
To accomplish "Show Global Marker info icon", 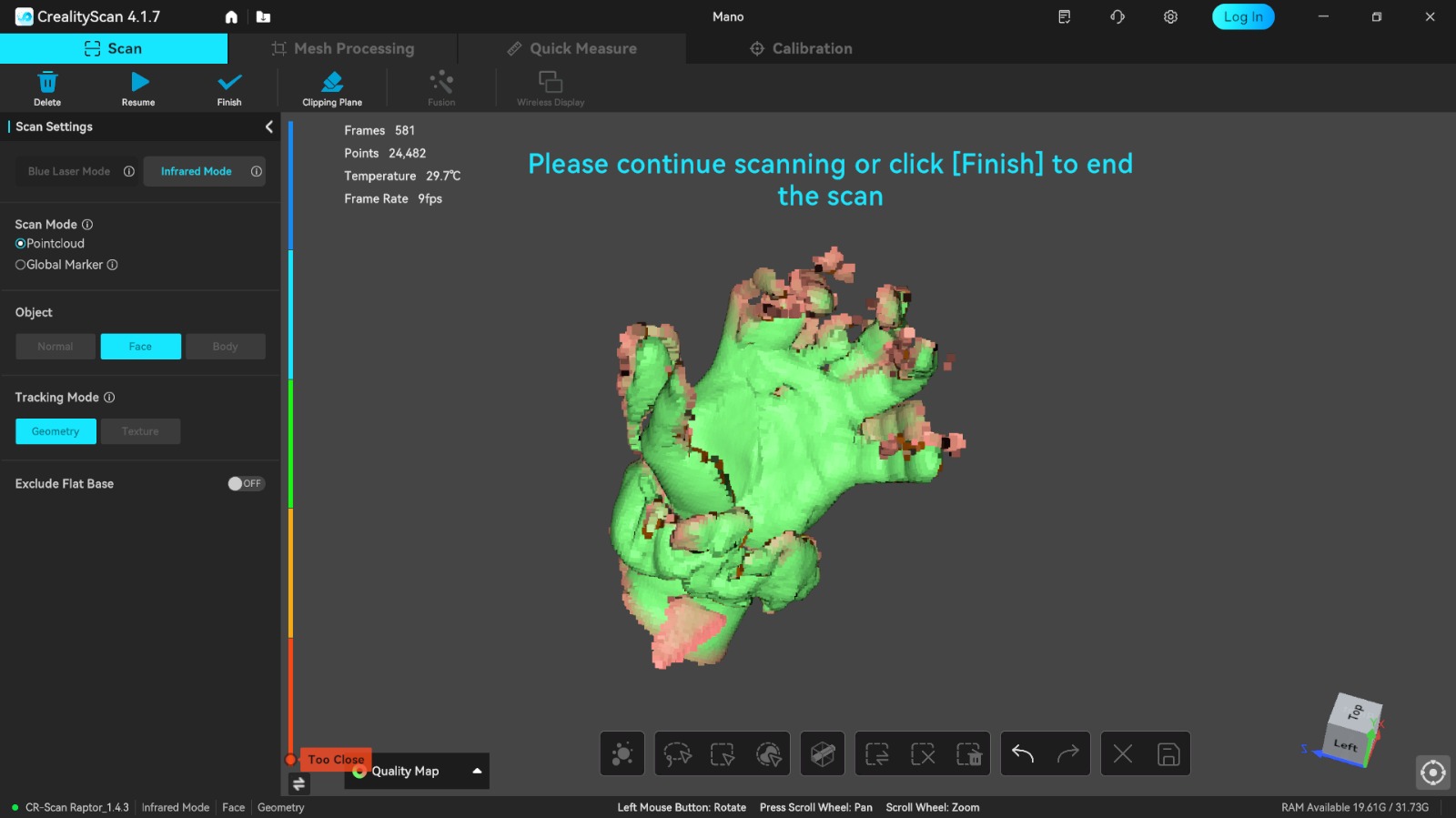I will click(x=113, y=265).
